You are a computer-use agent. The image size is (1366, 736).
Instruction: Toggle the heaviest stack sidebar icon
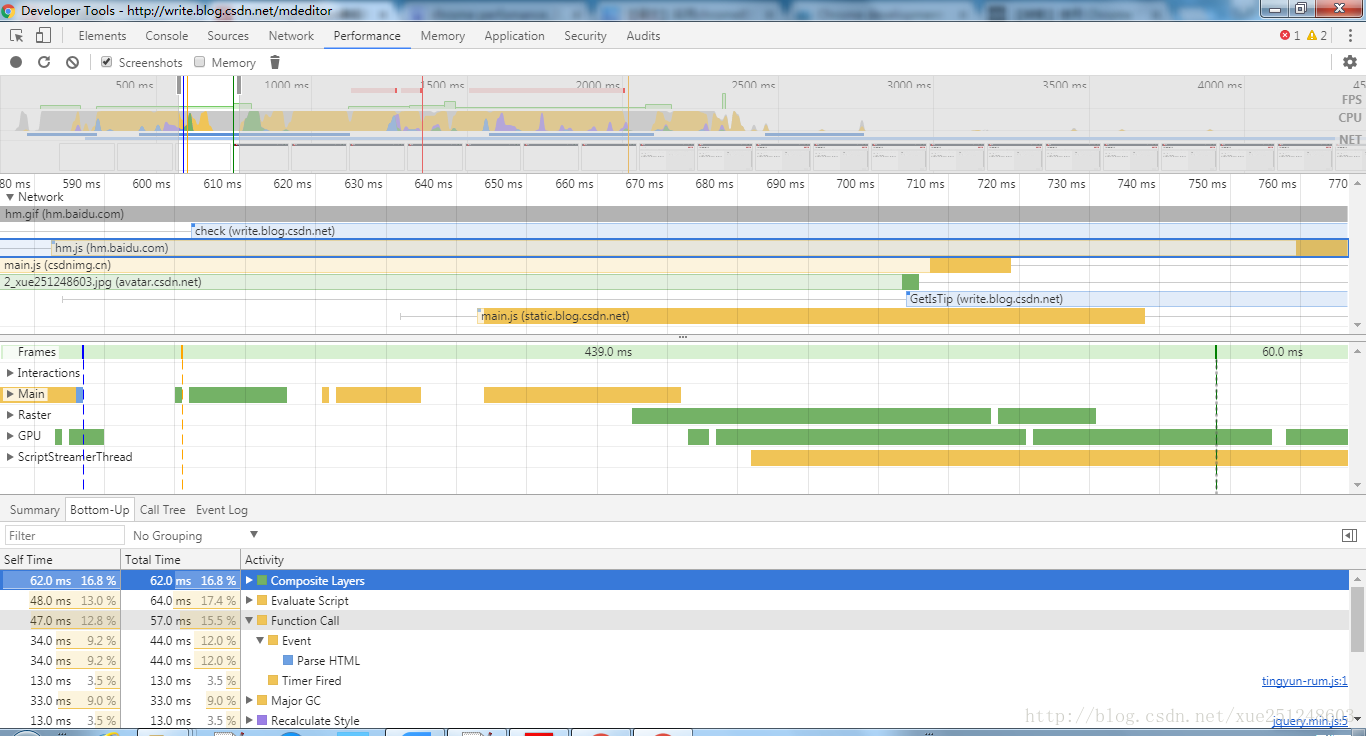[x=1349, y=536]
